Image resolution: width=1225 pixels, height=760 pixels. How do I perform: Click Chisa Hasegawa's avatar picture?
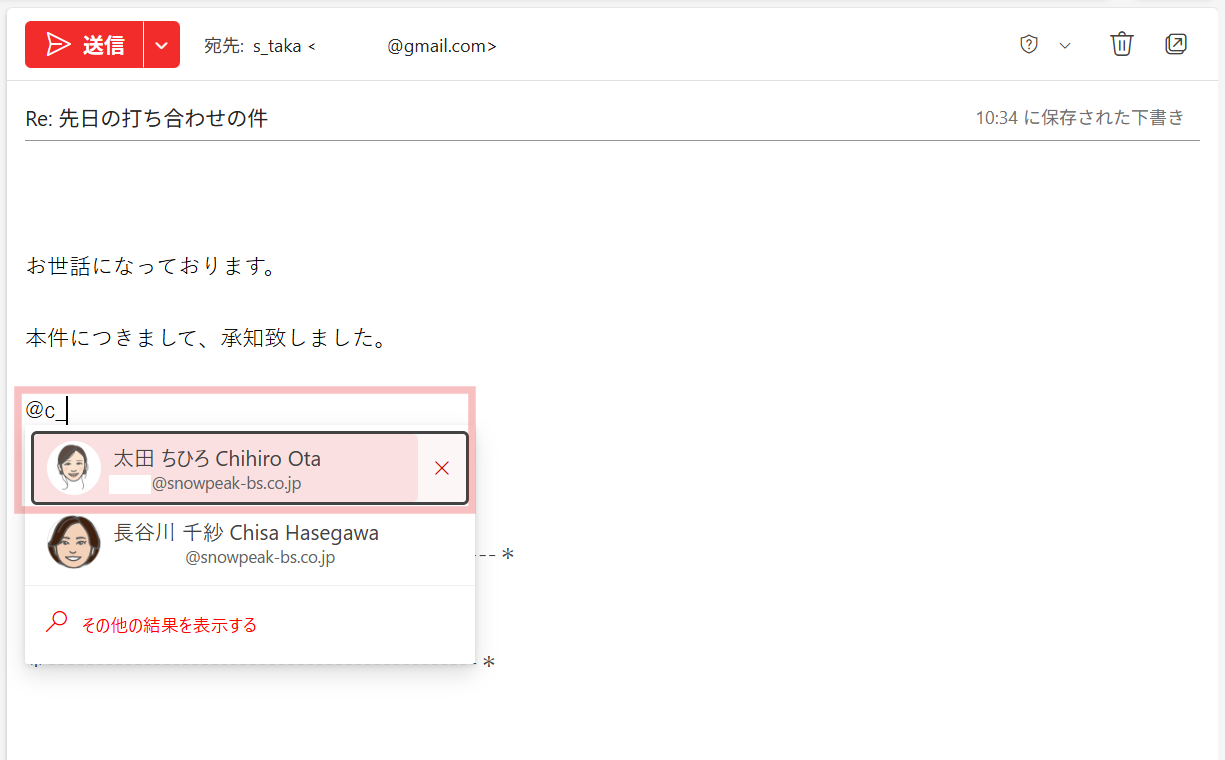(x=74, y=543)
